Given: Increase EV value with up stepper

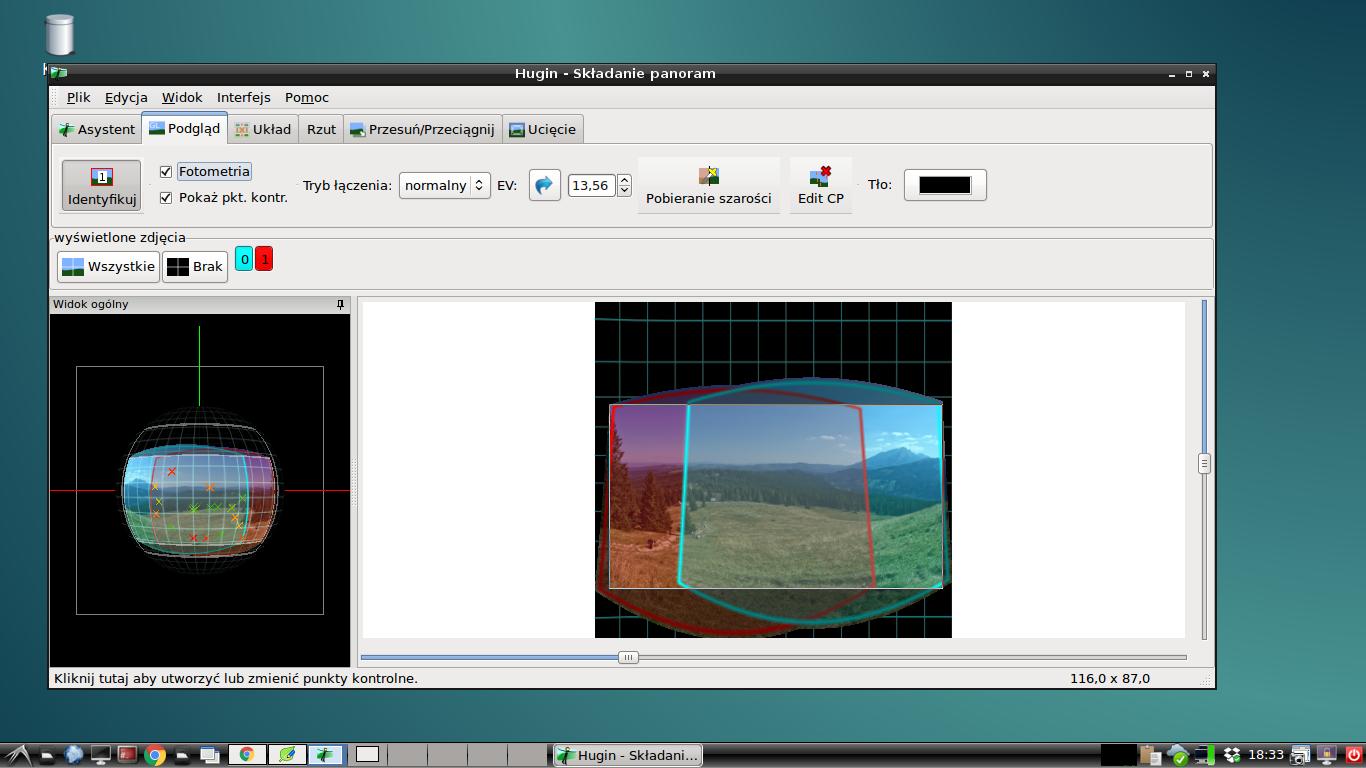Looking at the screenshot, I should tap(625, 180).
